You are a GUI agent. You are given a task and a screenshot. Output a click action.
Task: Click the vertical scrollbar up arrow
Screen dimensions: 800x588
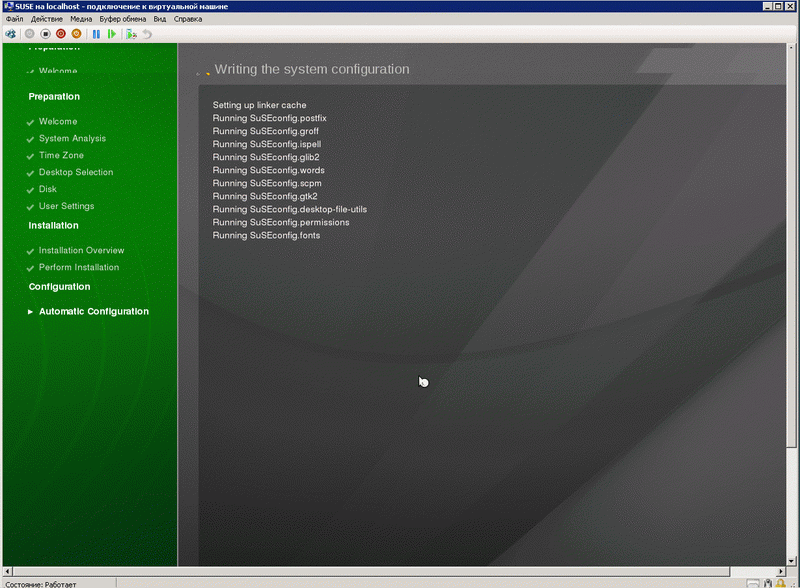point(791,47)
